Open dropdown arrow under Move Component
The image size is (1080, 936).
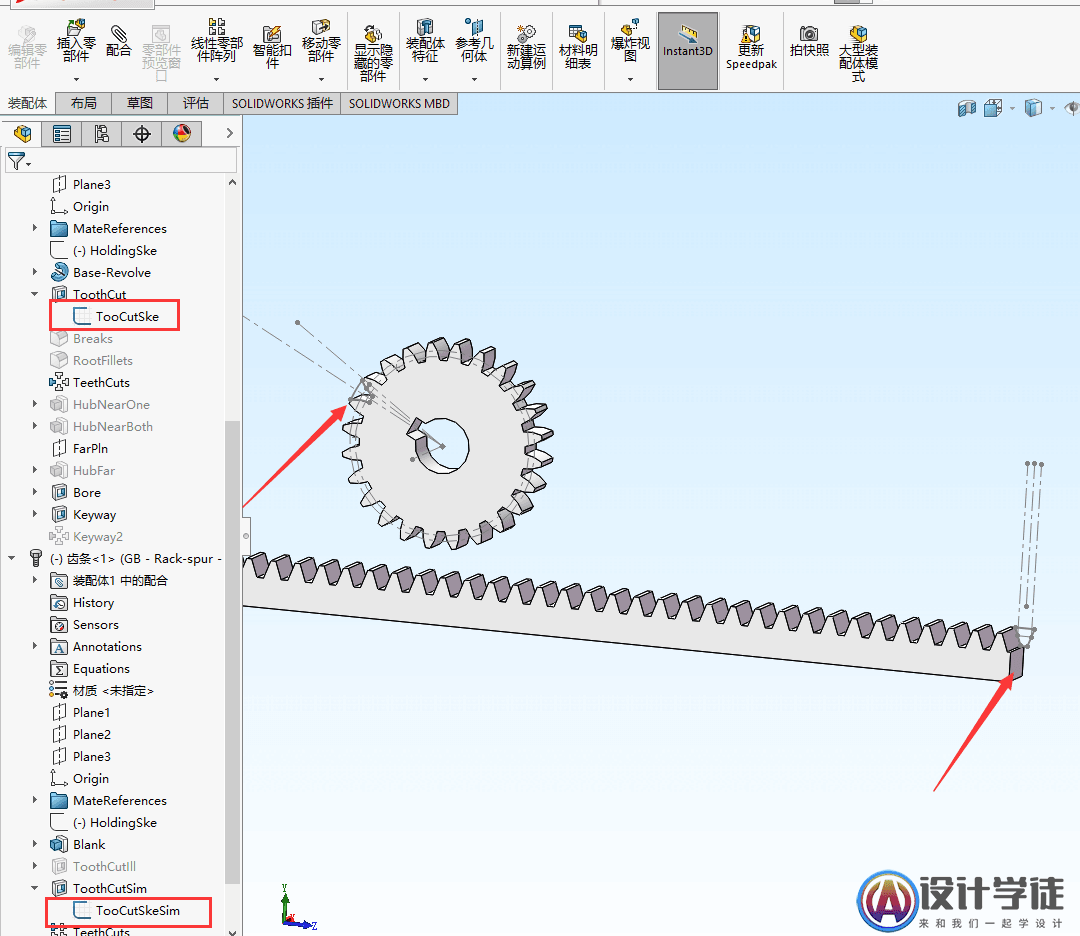[x=321, y=79]
